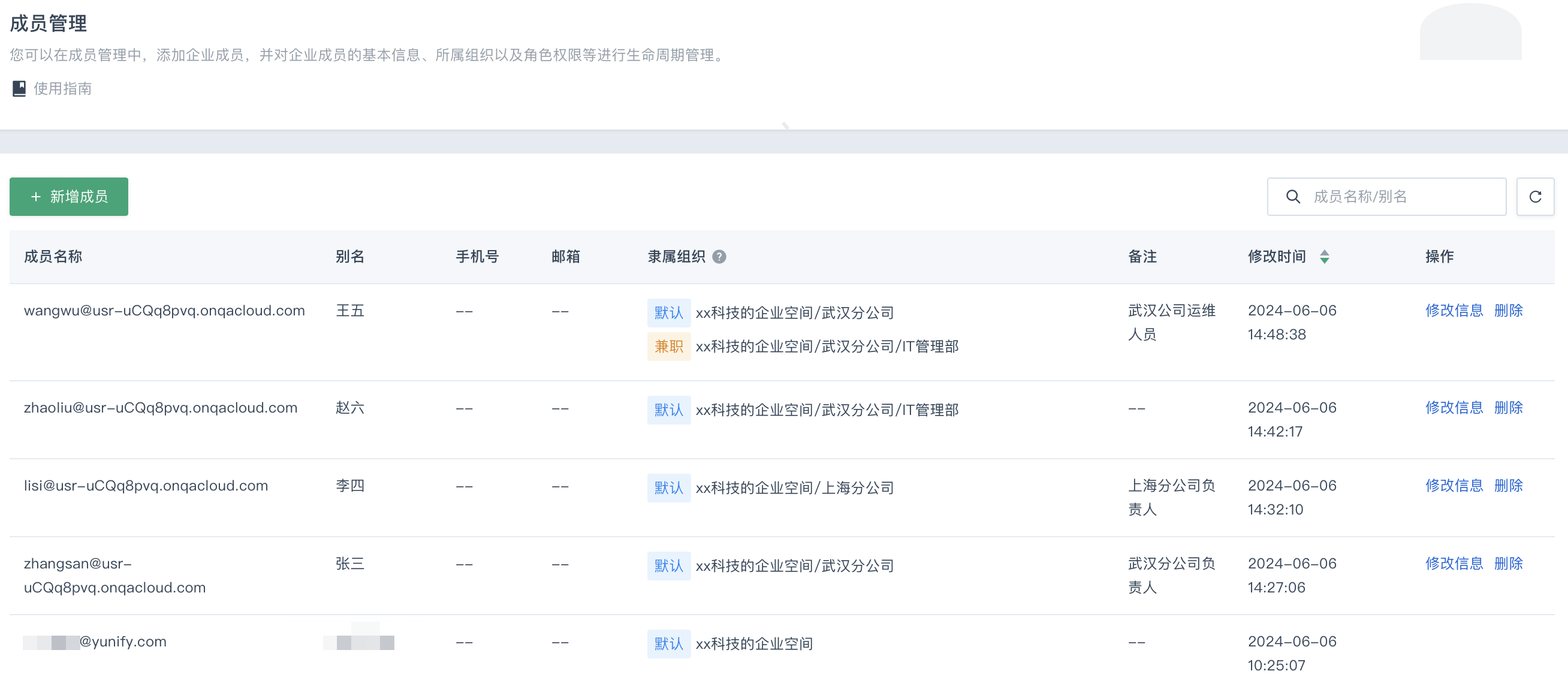Sort ascending with the 修改时间 up arrow

[x=1326, y=252]
